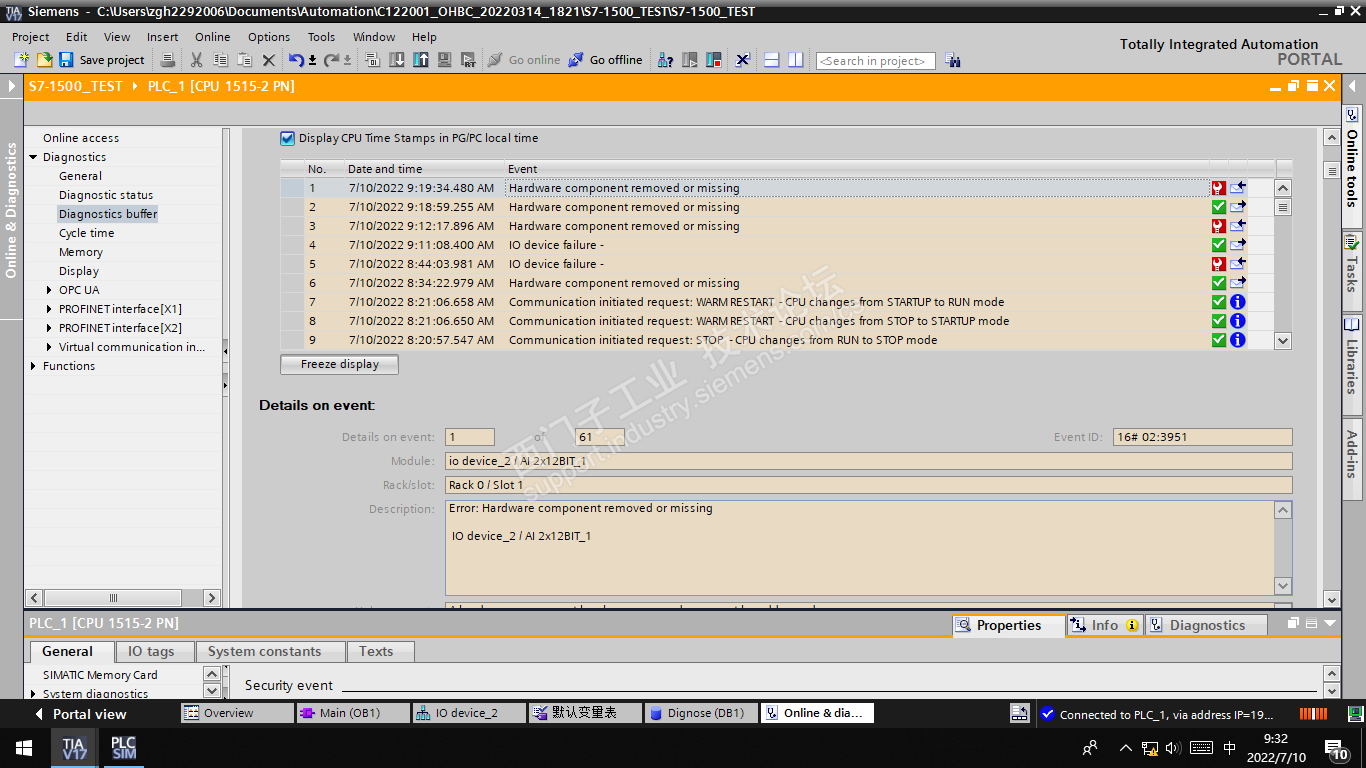Click the Start CPU icon

click(x=690, y=60)
